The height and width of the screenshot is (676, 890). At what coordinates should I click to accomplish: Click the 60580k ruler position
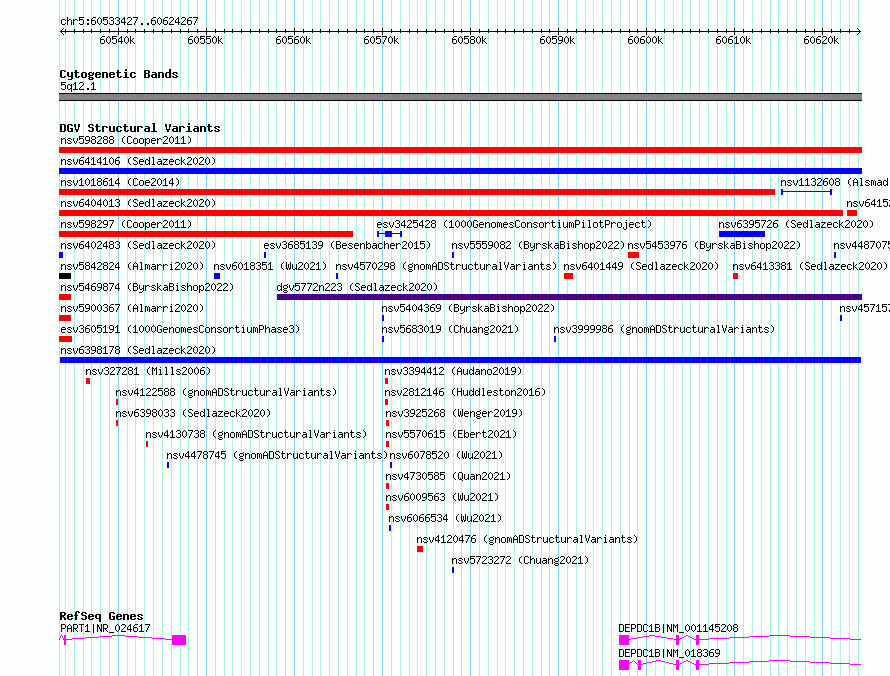coord(469,40)
